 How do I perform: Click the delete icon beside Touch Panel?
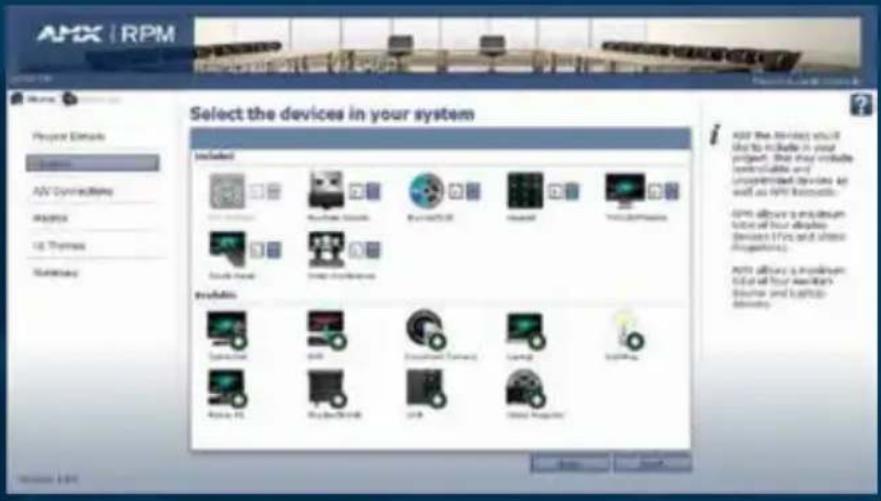coord(274,250)
